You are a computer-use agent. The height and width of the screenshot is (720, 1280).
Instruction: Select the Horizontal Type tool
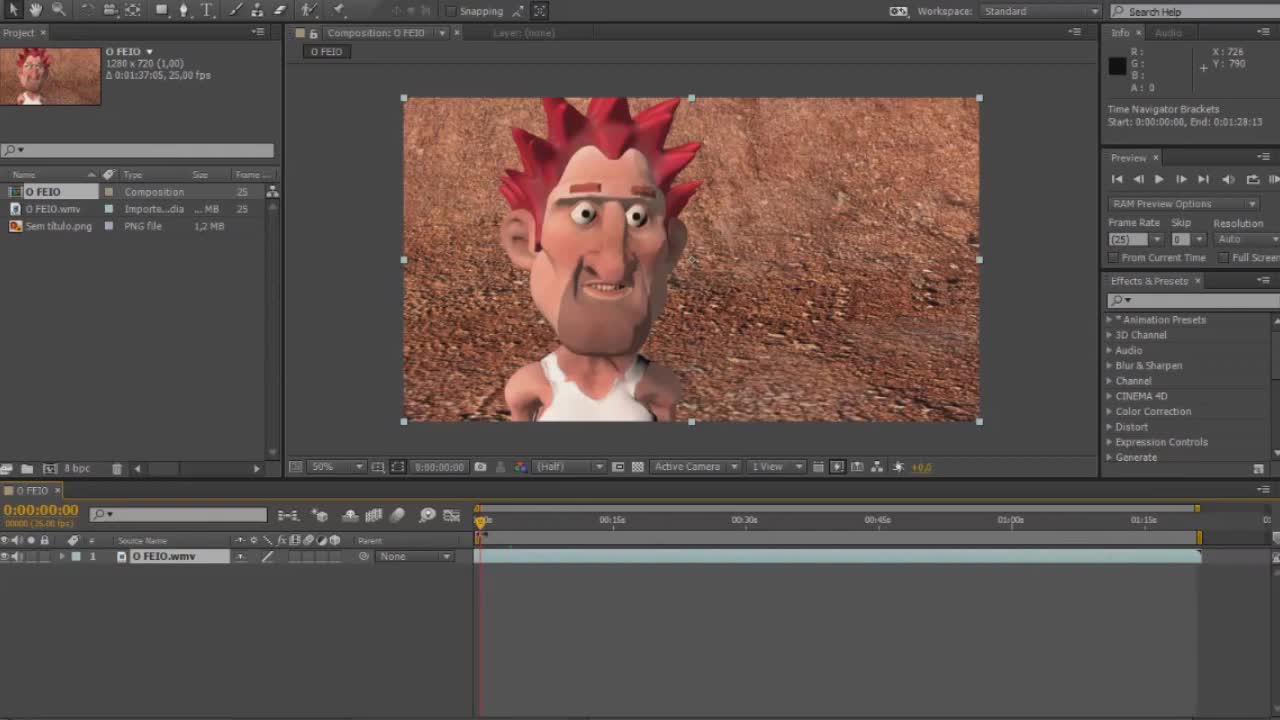pyautogui.click(x=207, y=10)
